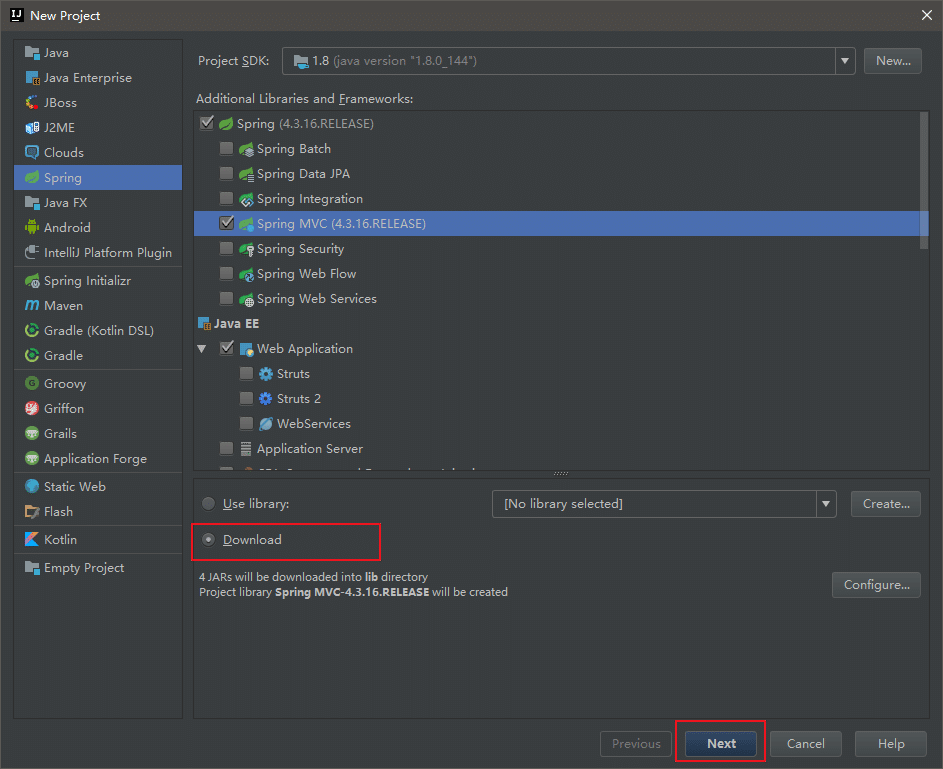
Task: Click the Griffon icon
Action: tap(32, 409)
